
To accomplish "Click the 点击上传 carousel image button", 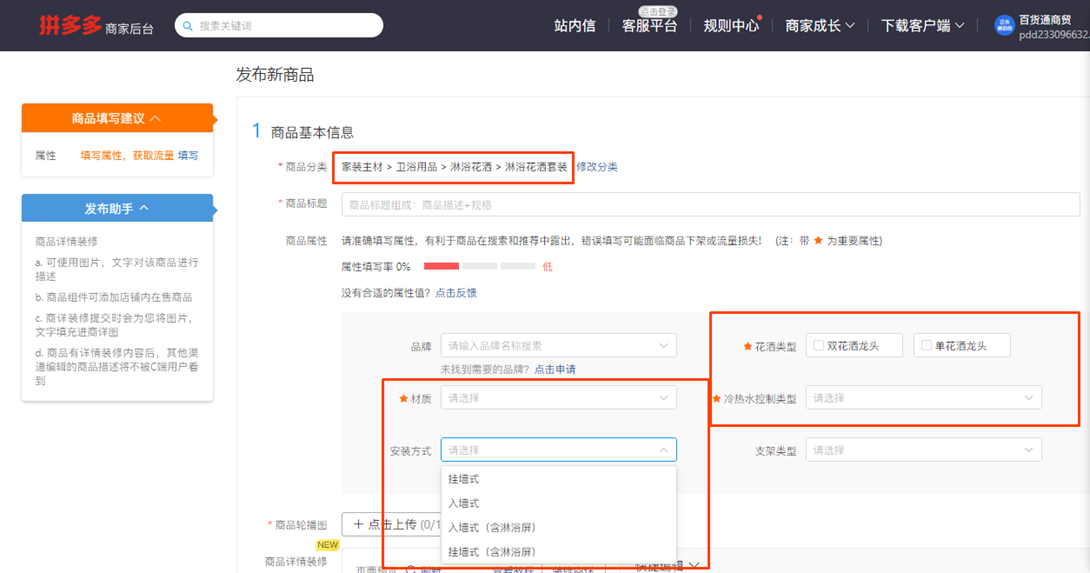I will [x=392, y=524].
